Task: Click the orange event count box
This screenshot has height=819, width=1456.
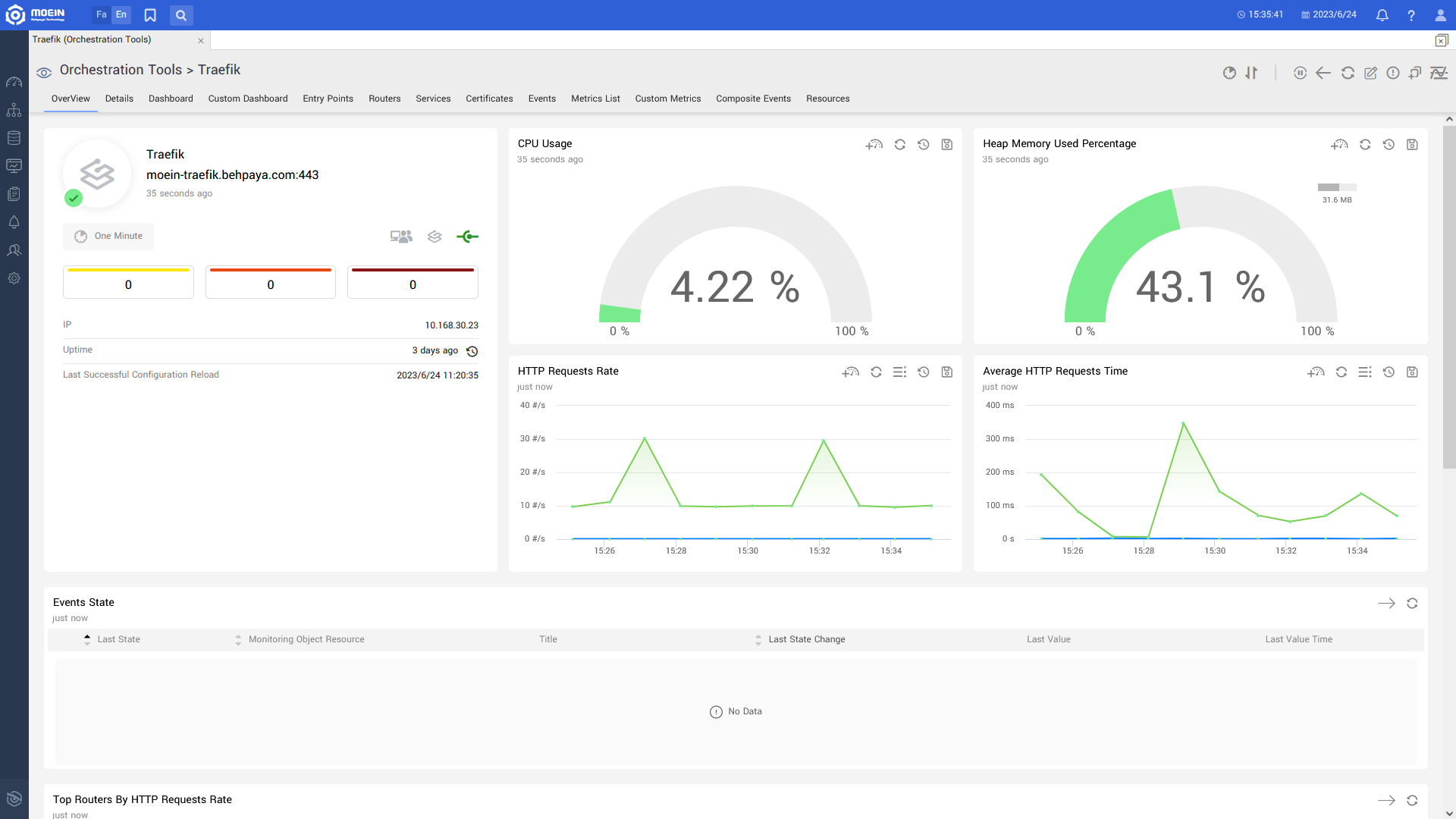Action: (x=271, y=282)
